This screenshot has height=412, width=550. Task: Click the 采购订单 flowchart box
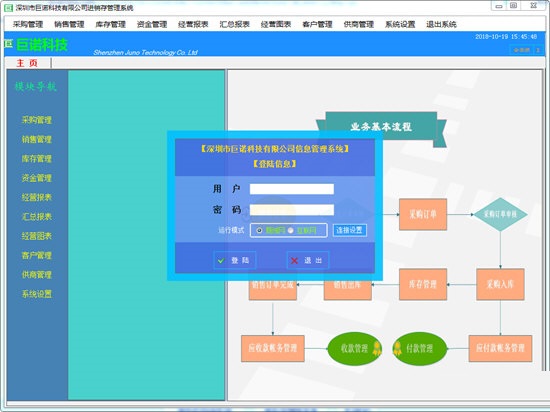(423, 214)
